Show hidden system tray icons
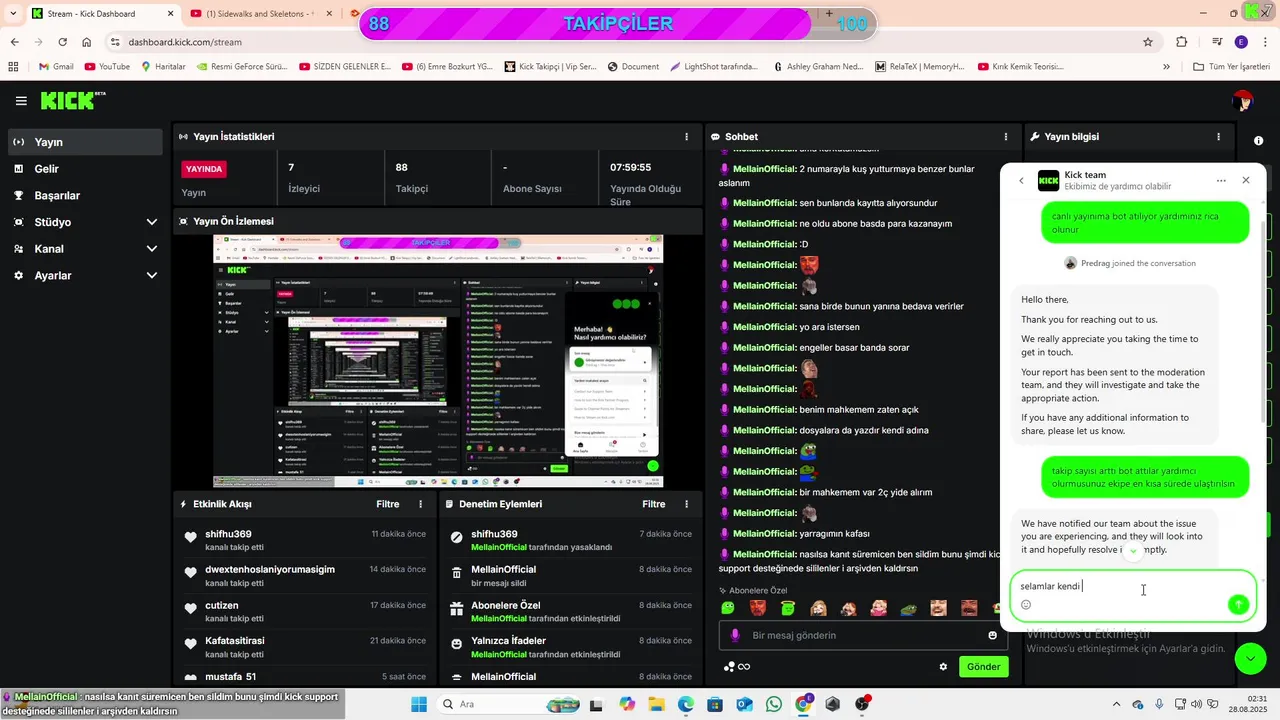The width and height of the screenshot is (1280, 720). (x=1116, y=704)
